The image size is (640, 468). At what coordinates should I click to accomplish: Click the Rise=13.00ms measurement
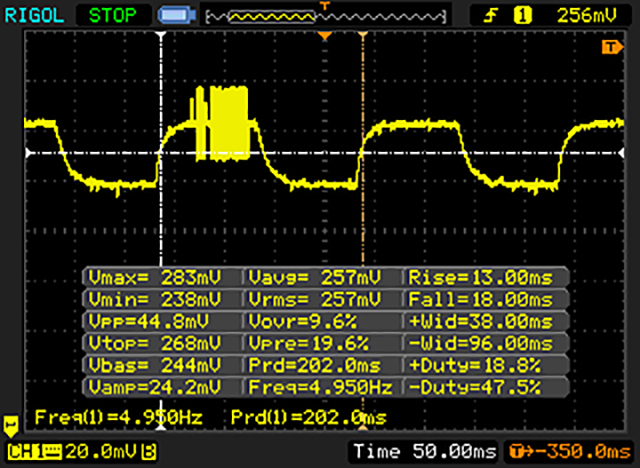point(486,277)
